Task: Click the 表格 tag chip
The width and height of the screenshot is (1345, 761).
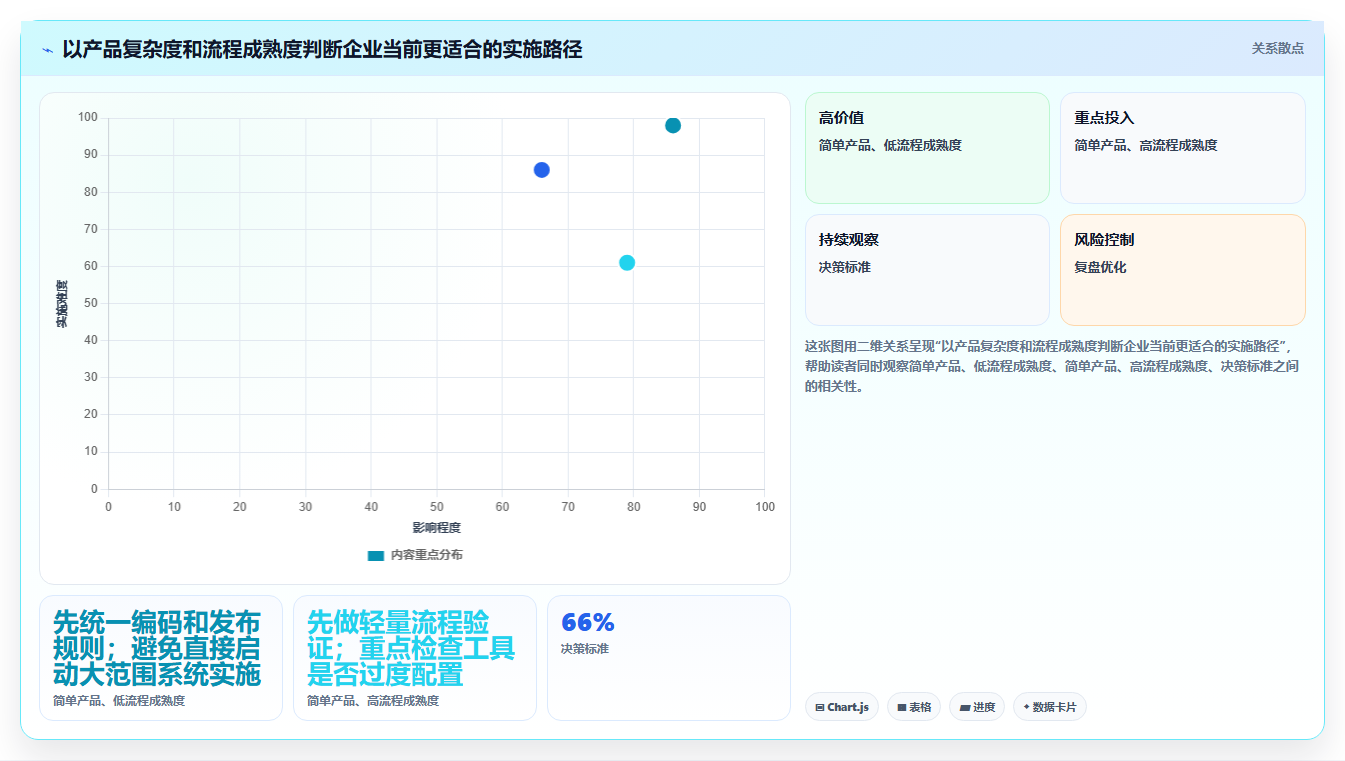Action: (914, 707)
